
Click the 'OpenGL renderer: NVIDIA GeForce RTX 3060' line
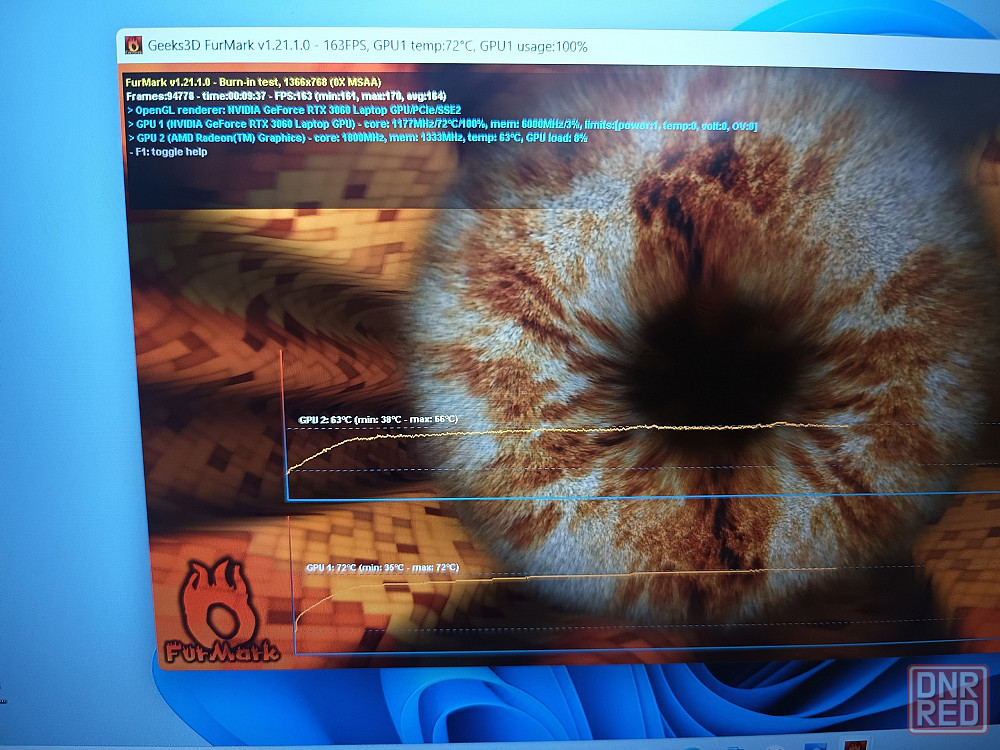tap(294, 110)
